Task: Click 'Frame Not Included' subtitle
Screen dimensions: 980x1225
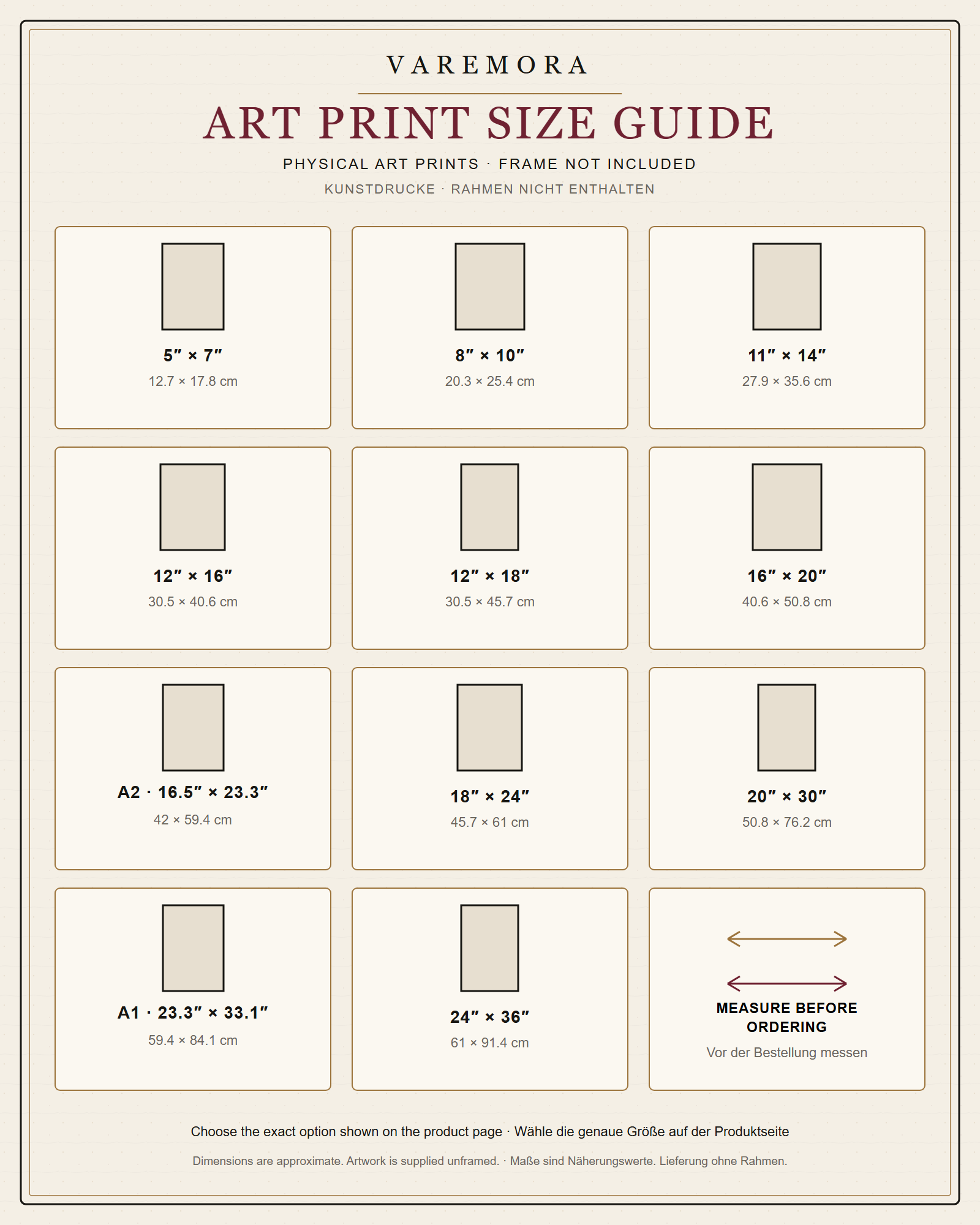Action: (x=597, y=164)
